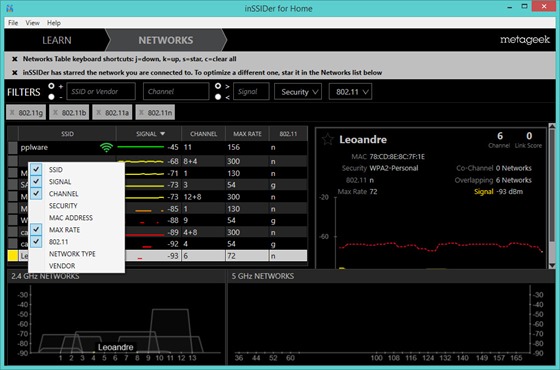
Task: Click the details panel vertical scrollbar track
Action: pos(552,196)
